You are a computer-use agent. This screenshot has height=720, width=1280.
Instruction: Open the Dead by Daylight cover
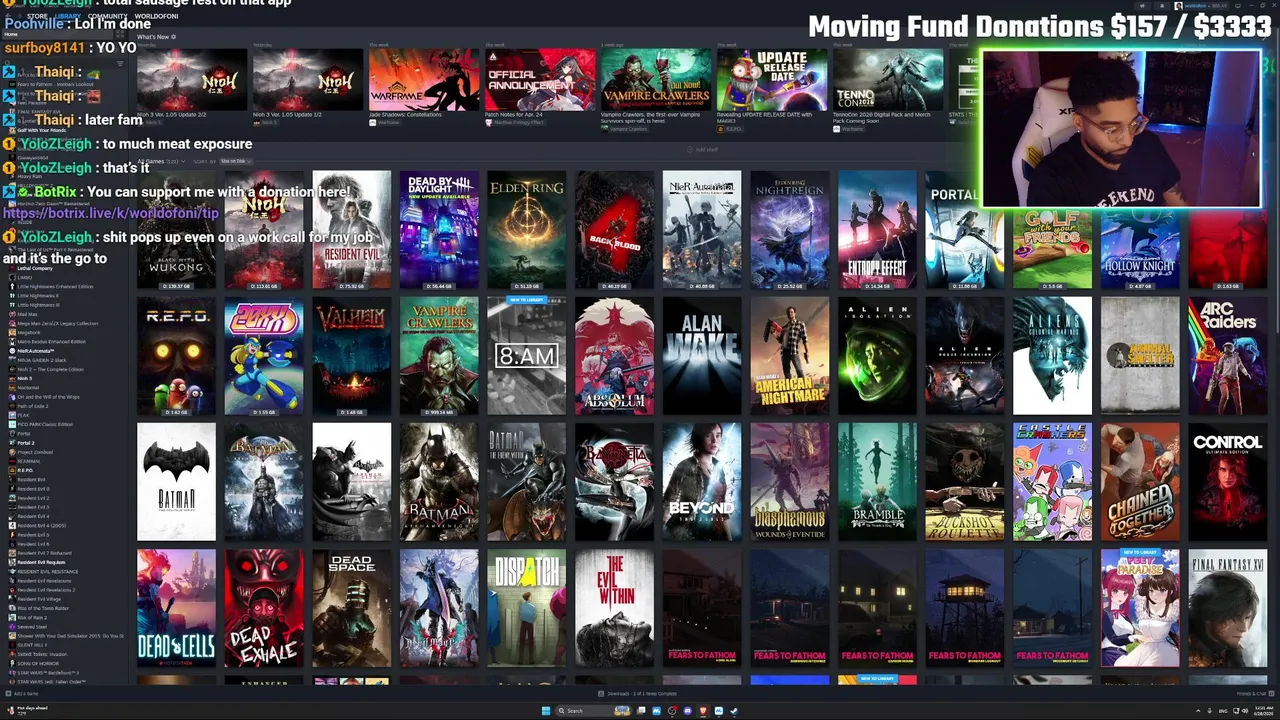tap(439, 230)
